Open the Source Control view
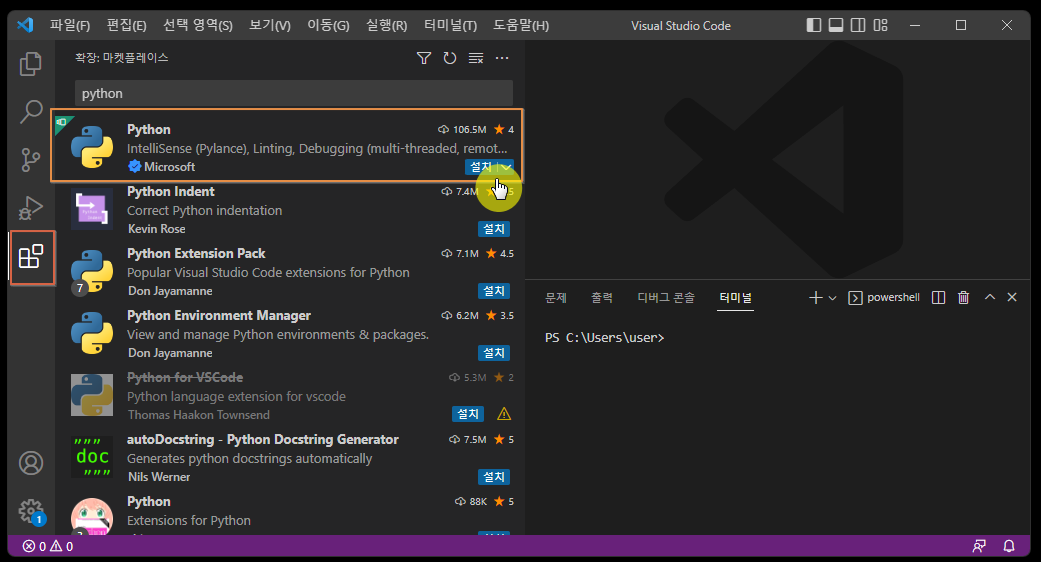The image size is (1041, 562). point(31,160)
